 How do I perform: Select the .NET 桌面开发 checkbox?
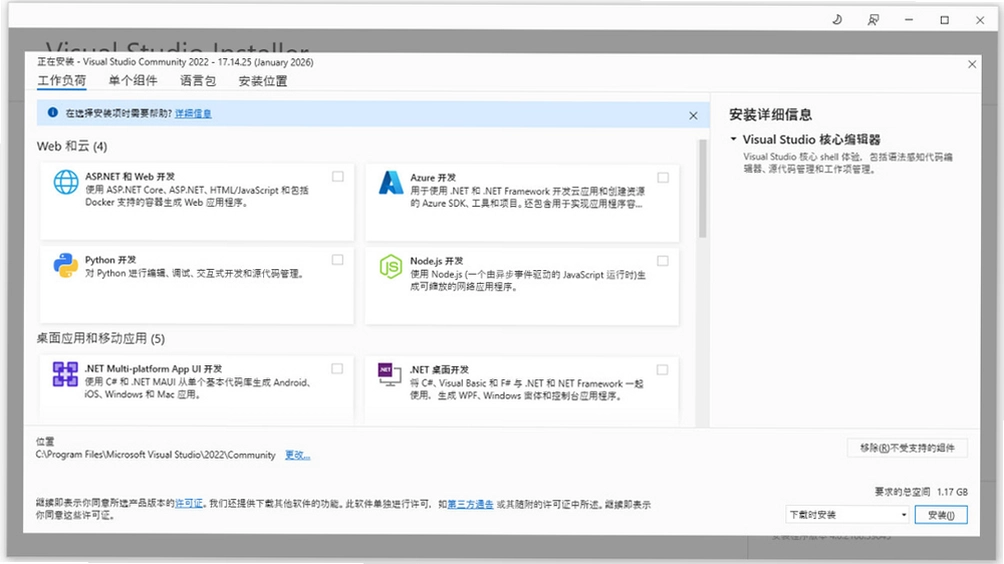point(662,369)
